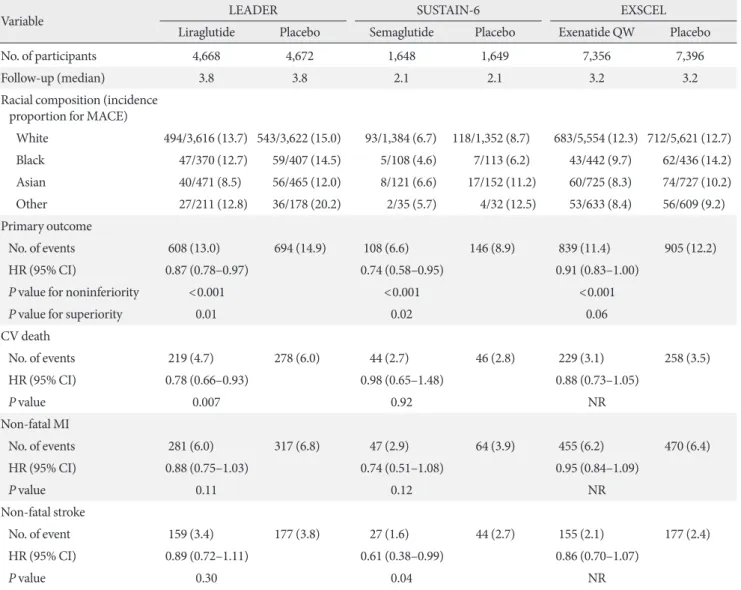Click the hazard ratio '0.74 (0.58–0.95)'
Screen dimensions: 741x590
402,270
